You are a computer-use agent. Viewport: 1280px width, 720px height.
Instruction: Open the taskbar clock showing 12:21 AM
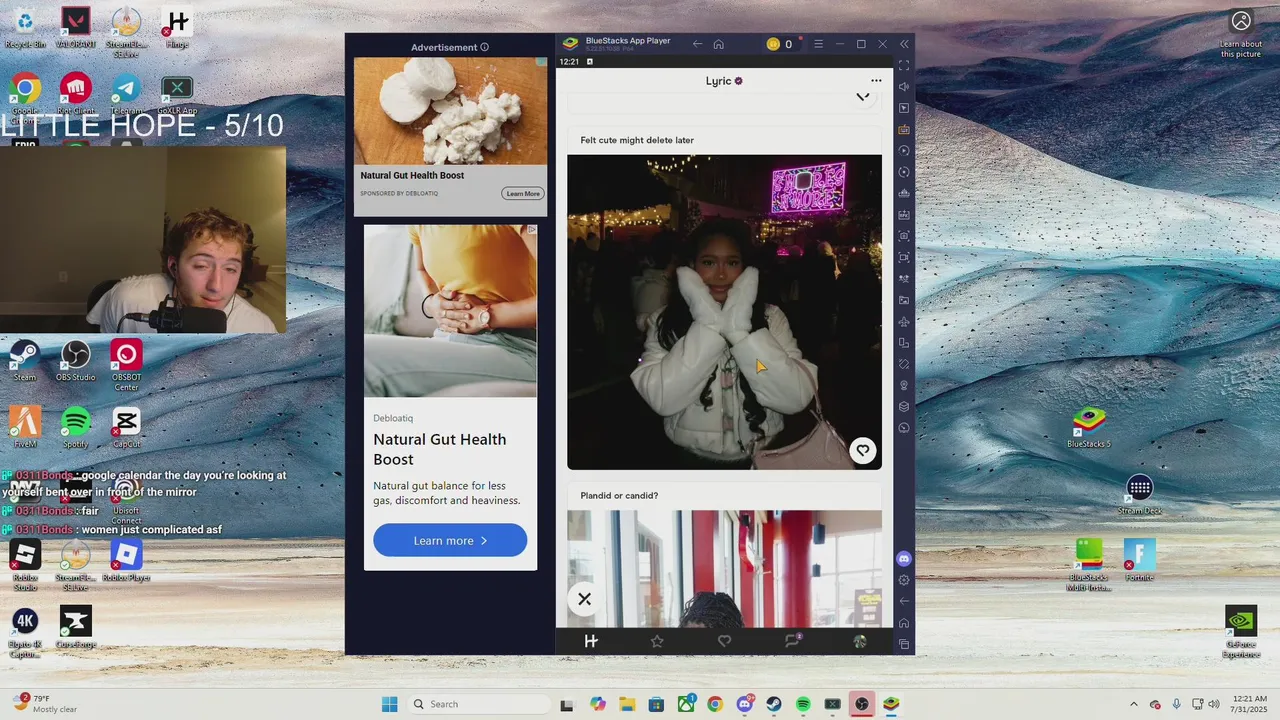tap(1250, 704)
